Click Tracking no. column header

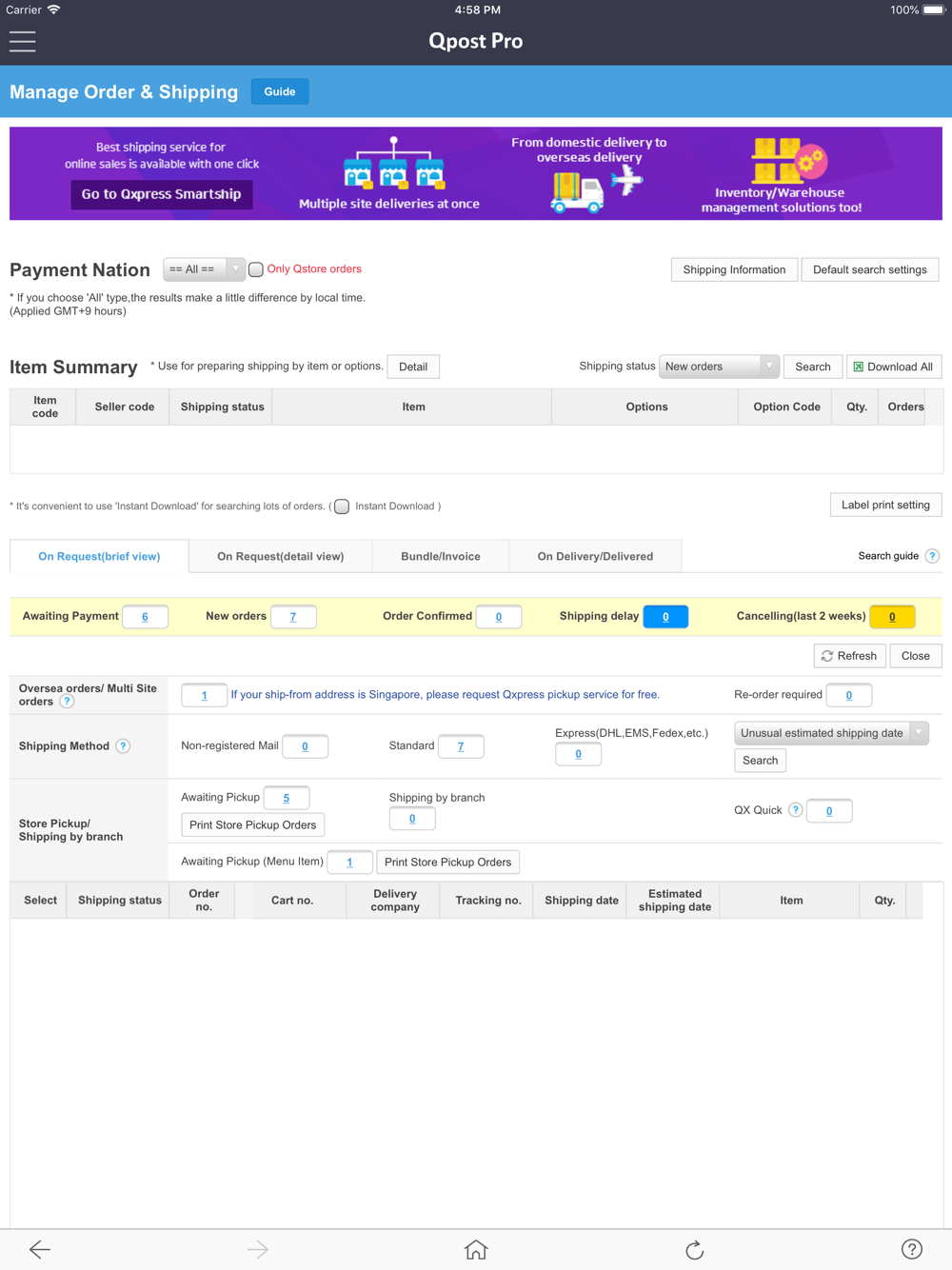point(487,901)
